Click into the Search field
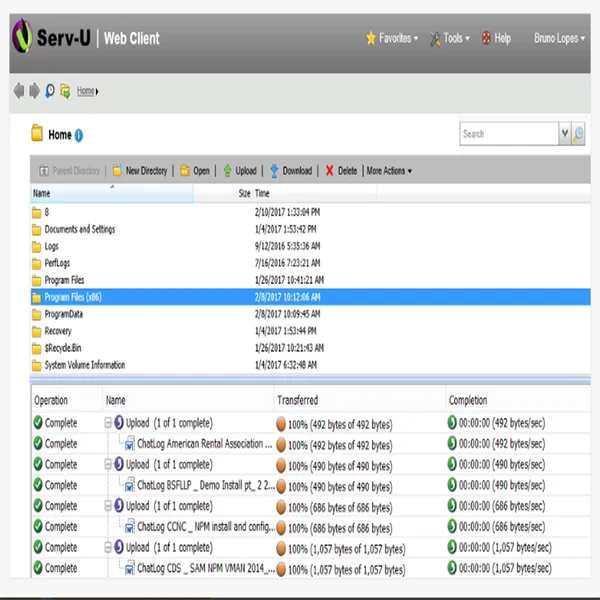 [x=509, y=134]
